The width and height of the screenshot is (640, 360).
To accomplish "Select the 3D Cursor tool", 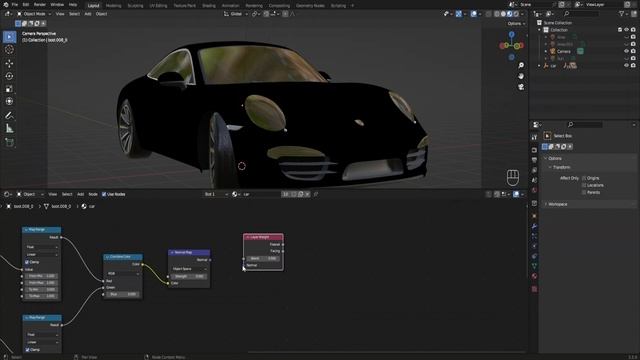I will point(9,50).
